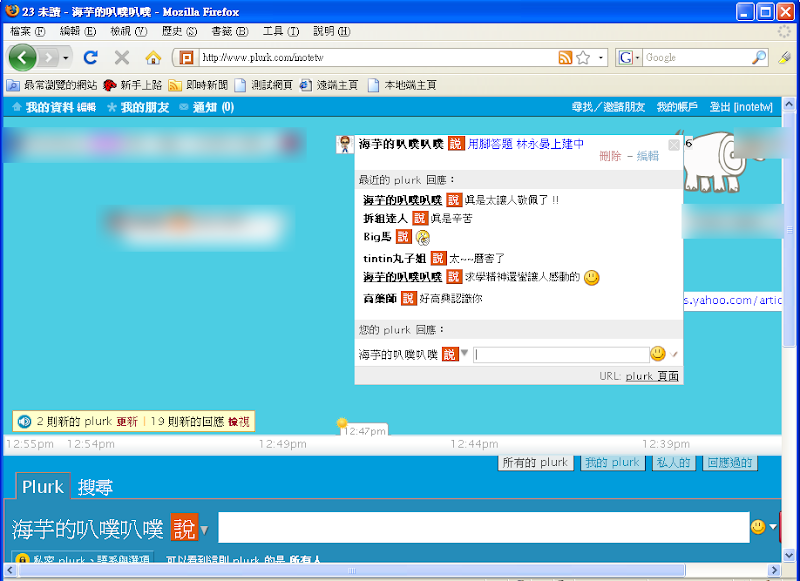
Task: Open 我的帳戶 account link
Action: point(677,107)
